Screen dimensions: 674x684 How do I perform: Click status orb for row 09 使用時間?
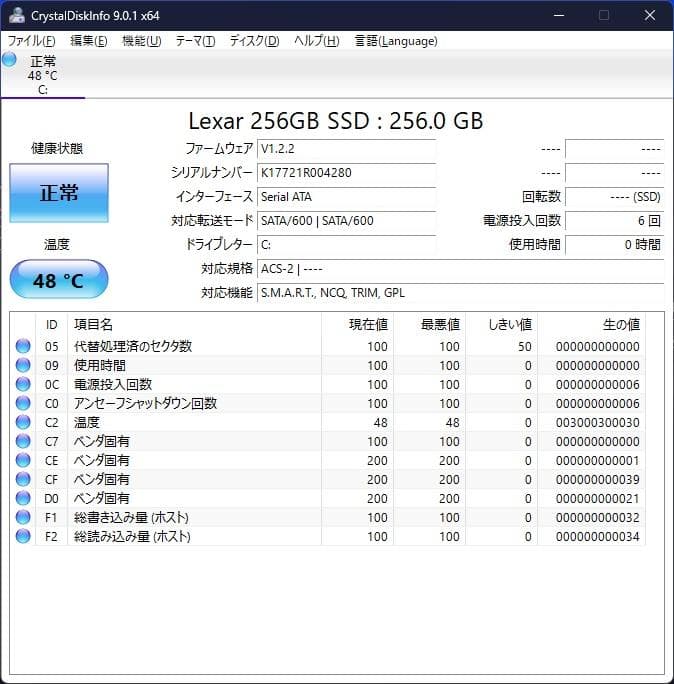point(23,365)
